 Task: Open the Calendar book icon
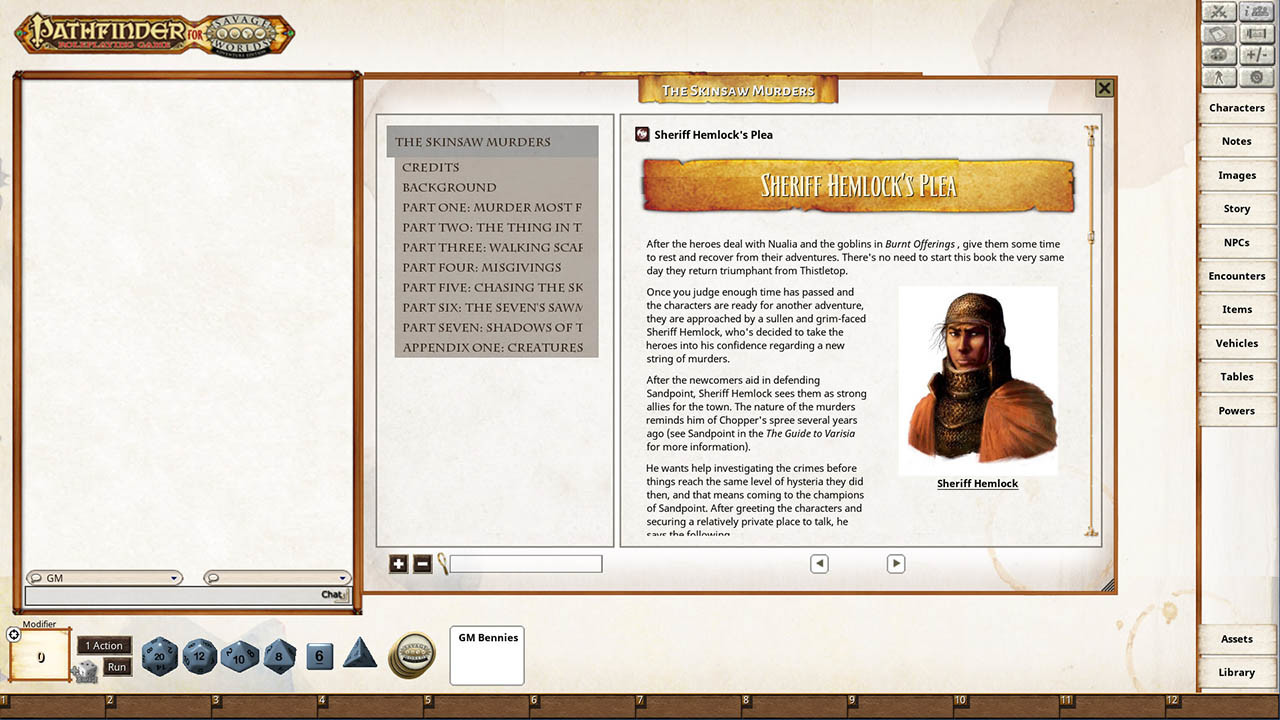coord(1219,34)
